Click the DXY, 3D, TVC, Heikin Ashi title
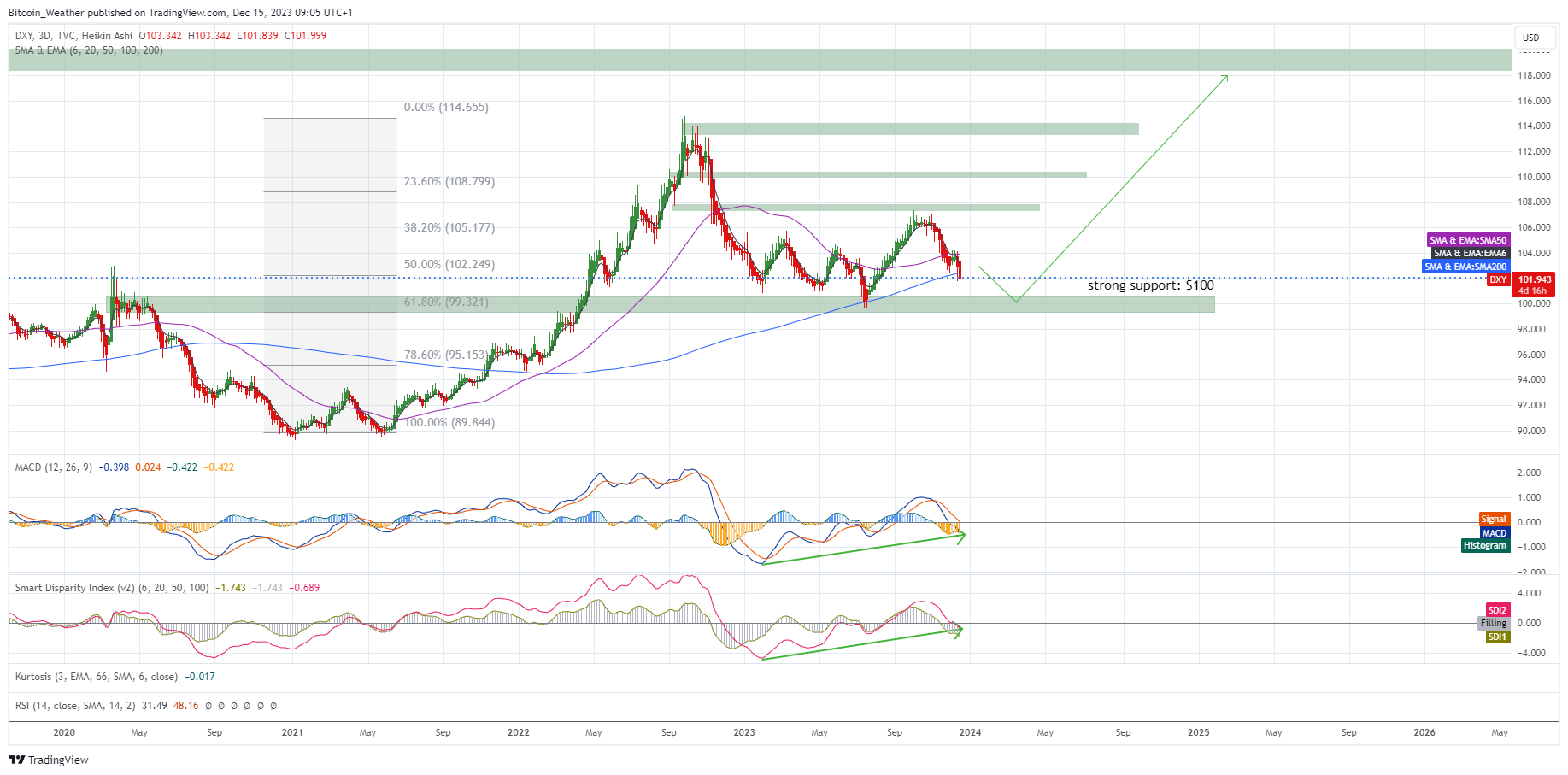Viewport: 1568px width, 775px height. coord(73,36)
